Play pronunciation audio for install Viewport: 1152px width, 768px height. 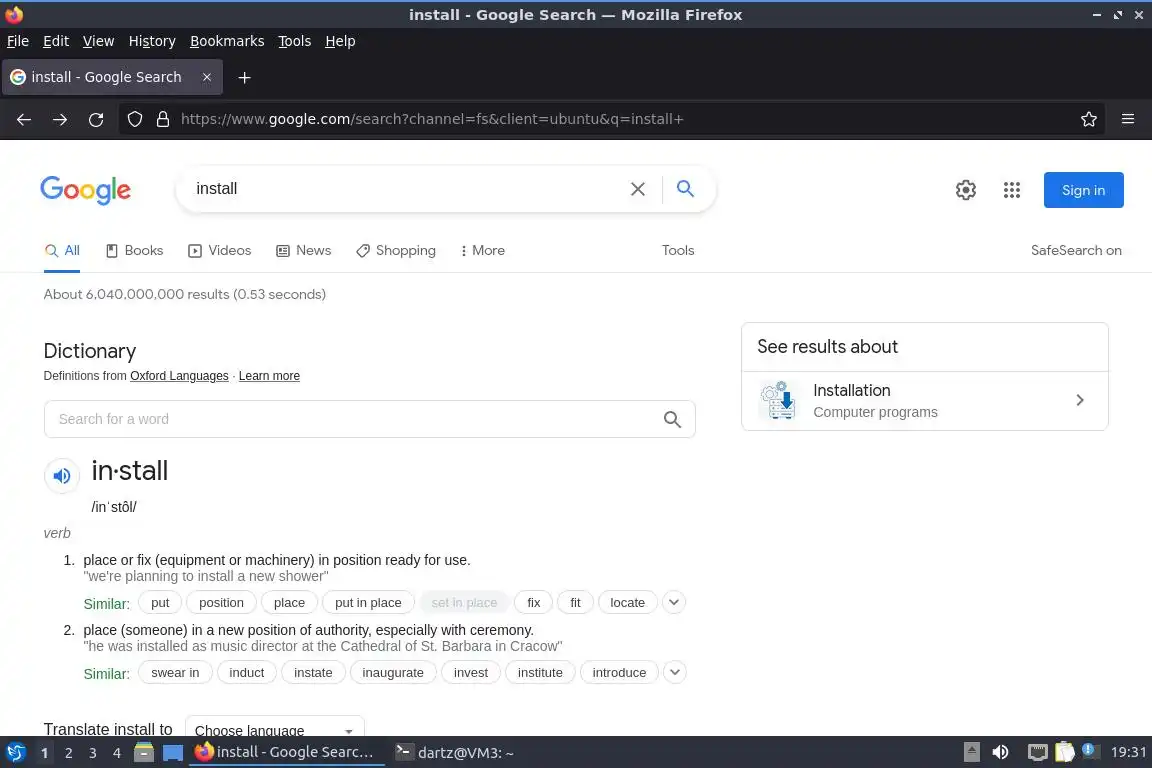point(62,475)
